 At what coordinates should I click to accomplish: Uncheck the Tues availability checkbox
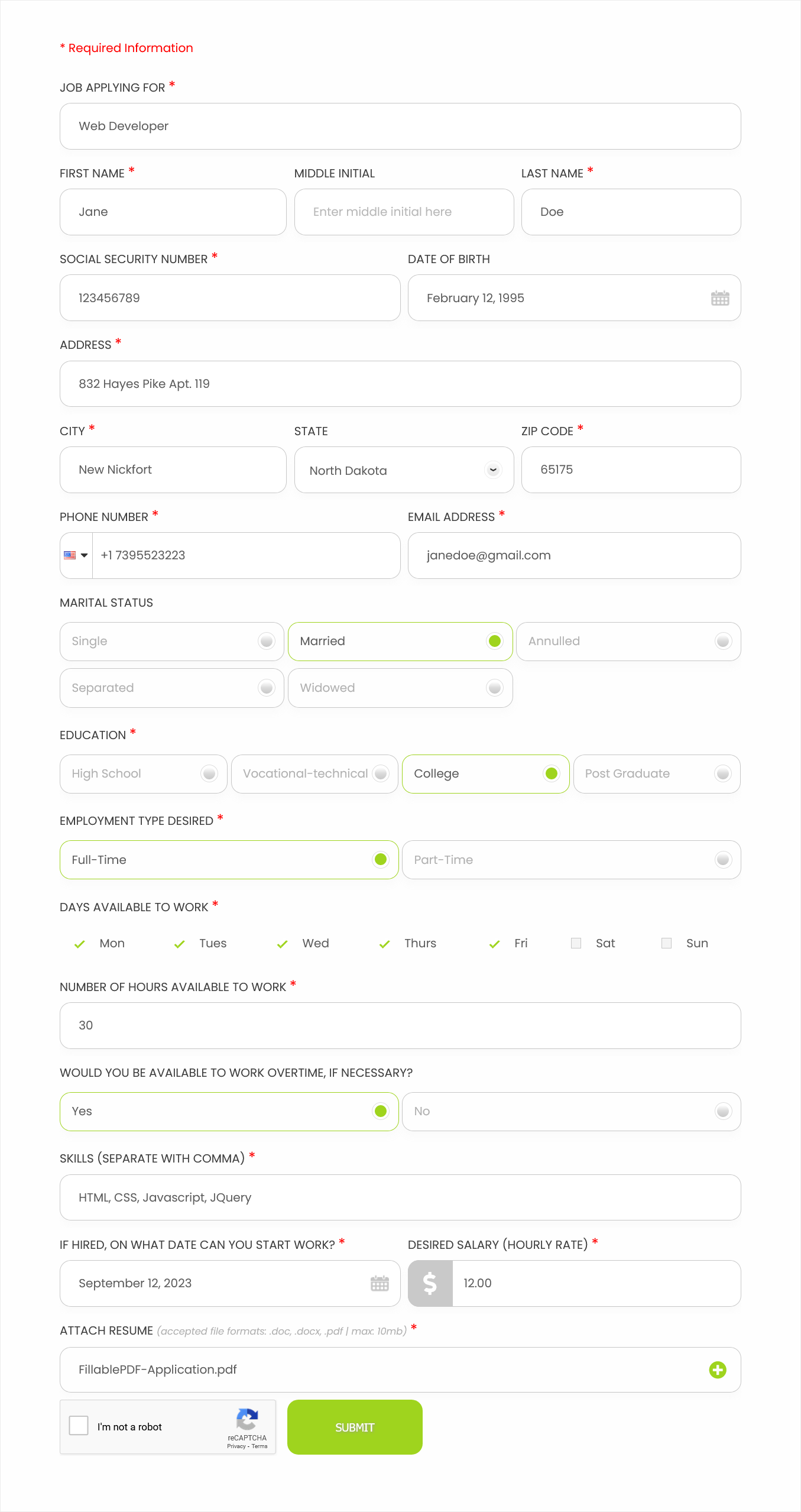[180, 944]
